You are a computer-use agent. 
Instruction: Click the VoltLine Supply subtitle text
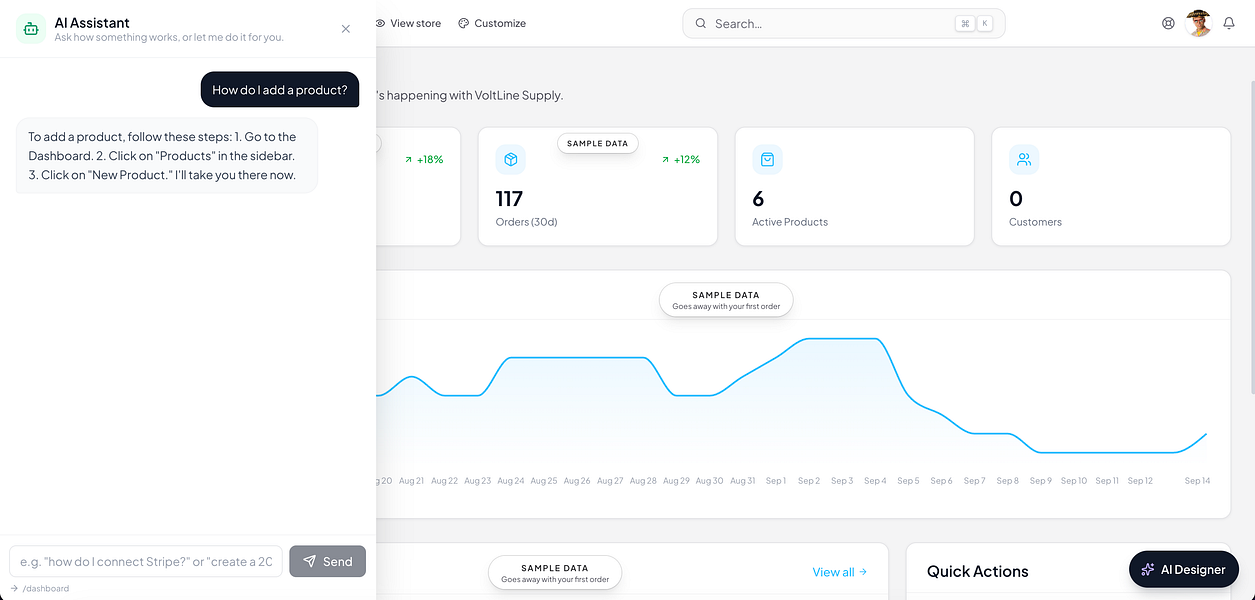470,95
